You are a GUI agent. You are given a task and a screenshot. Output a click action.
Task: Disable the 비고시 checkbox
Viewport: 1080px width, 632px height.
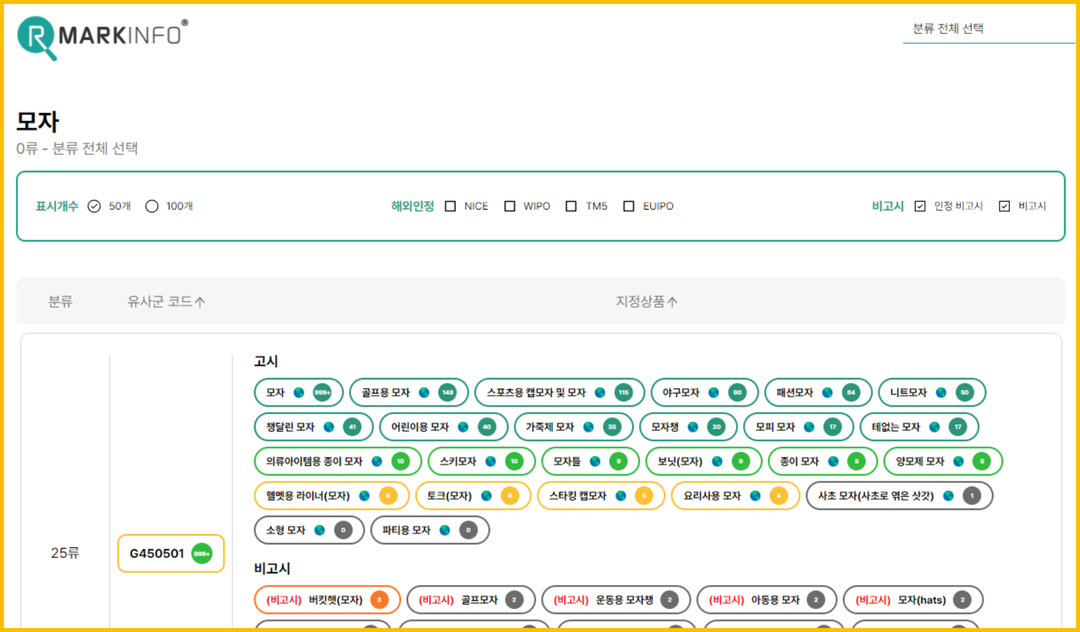click(x=1005, y=206)
